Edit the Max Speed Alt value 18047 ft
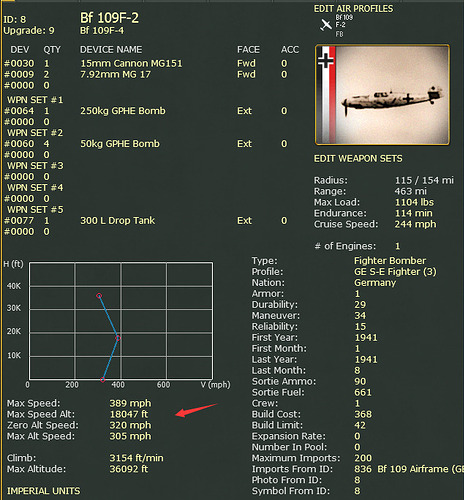The image size is (464, 500). coord(129,414)
